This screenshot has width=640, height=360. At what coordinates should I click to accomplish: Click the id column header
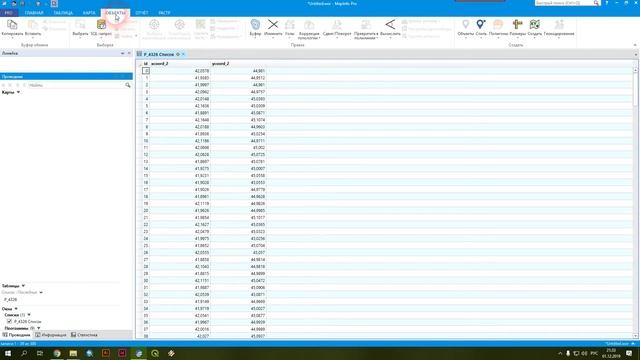pos(146,64)
